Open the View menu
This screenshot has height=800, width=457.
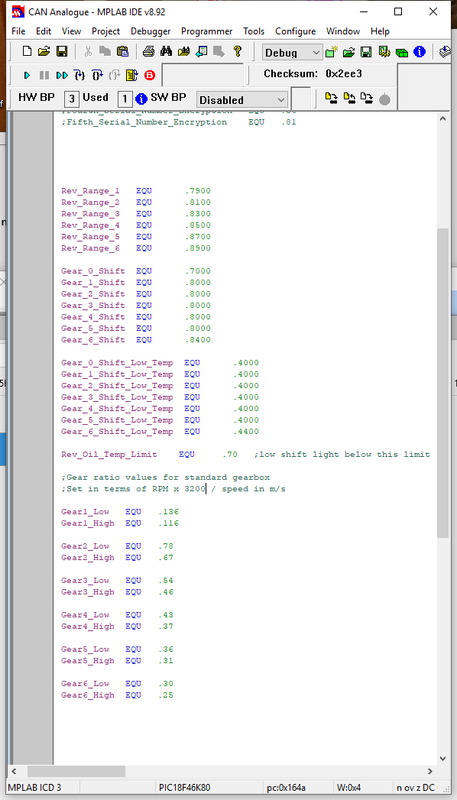71,31
